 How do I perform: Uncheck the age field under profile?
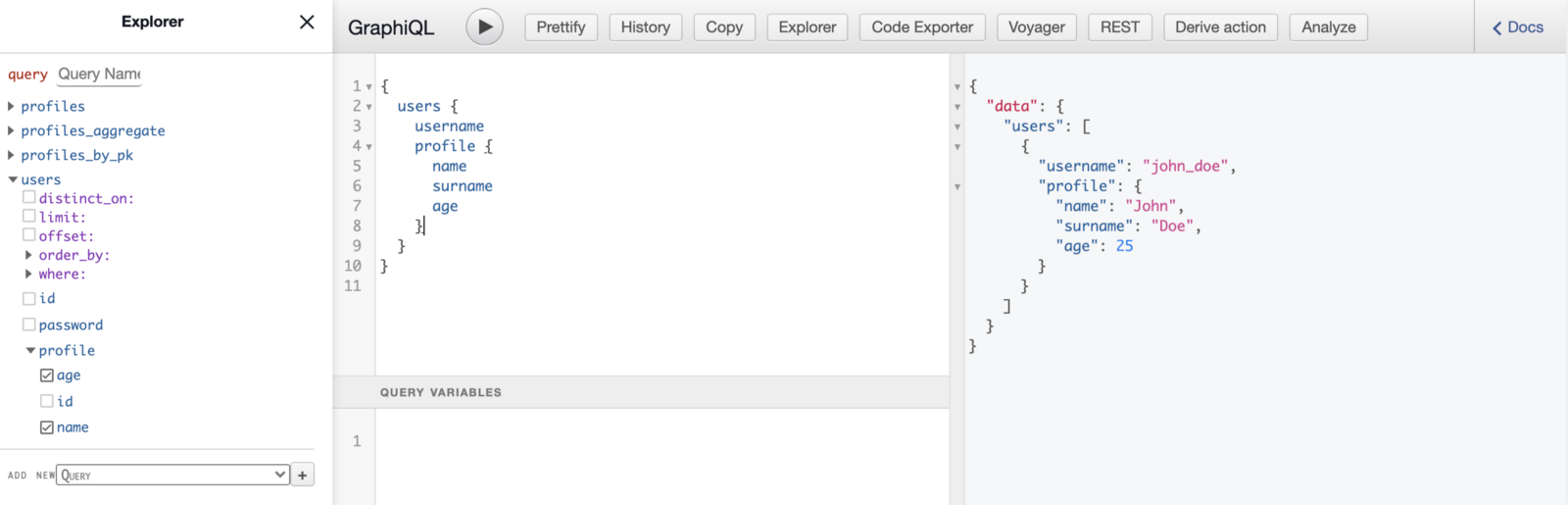tap(47, 376)
